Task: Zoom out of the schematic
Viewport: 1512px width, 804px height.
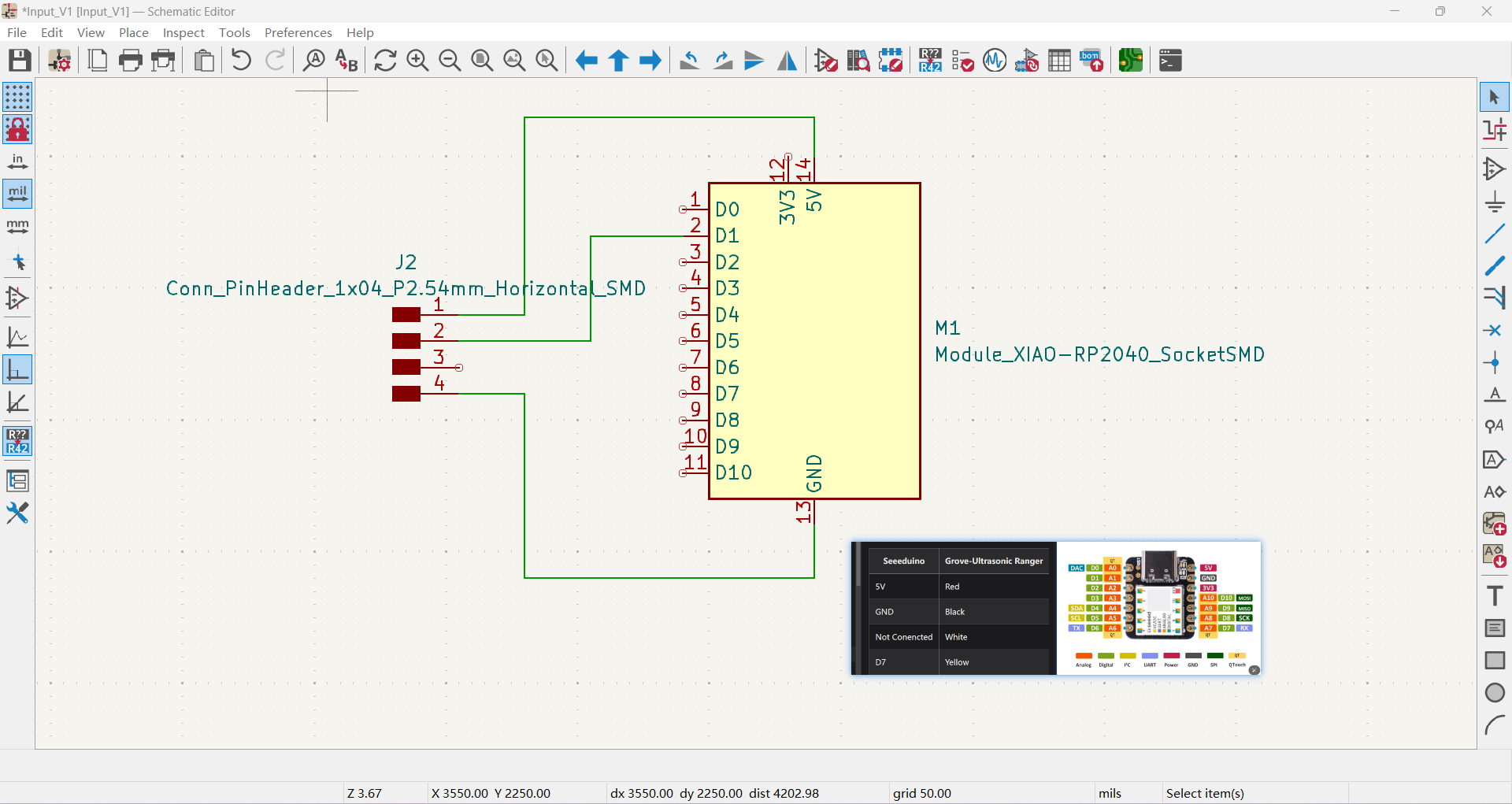Action: pyautogui.click(x=450, y=61)
